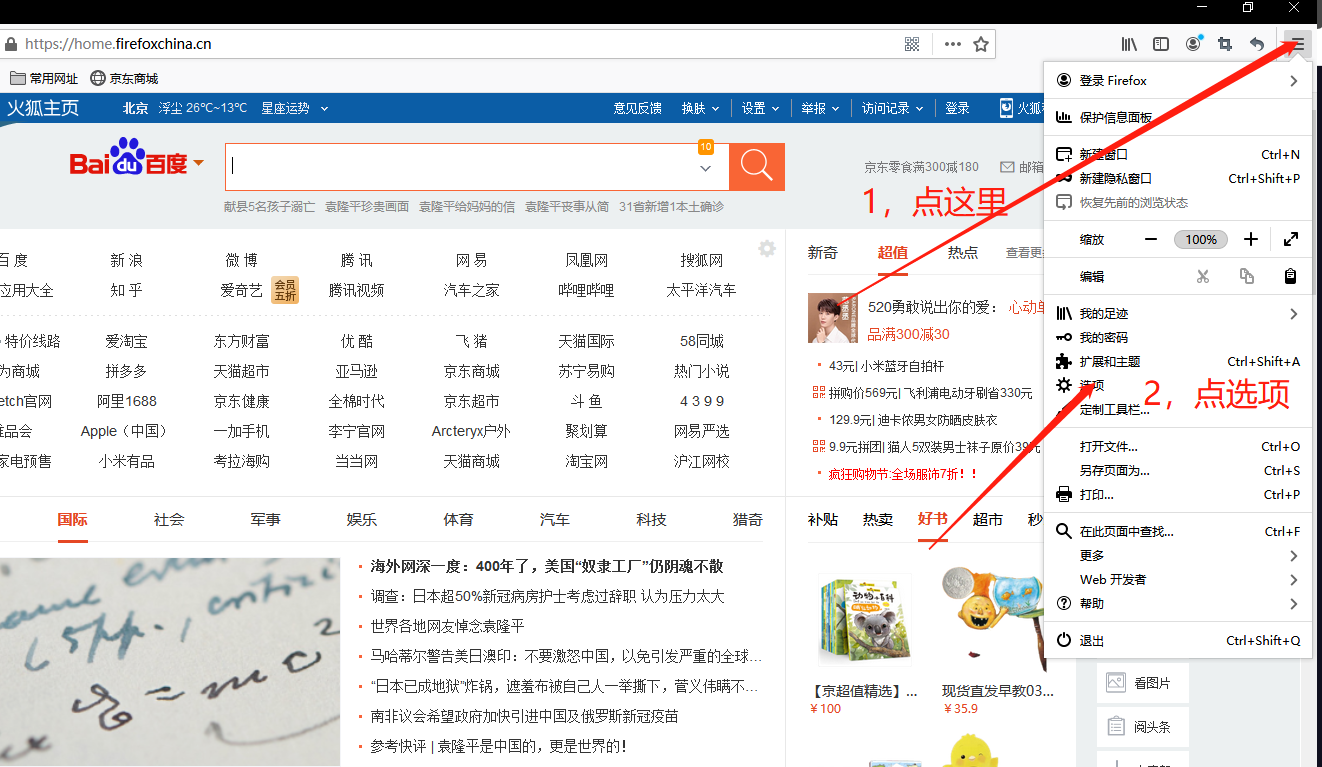Choose 新建隐私窗口 from the menu

point(1177,178)
